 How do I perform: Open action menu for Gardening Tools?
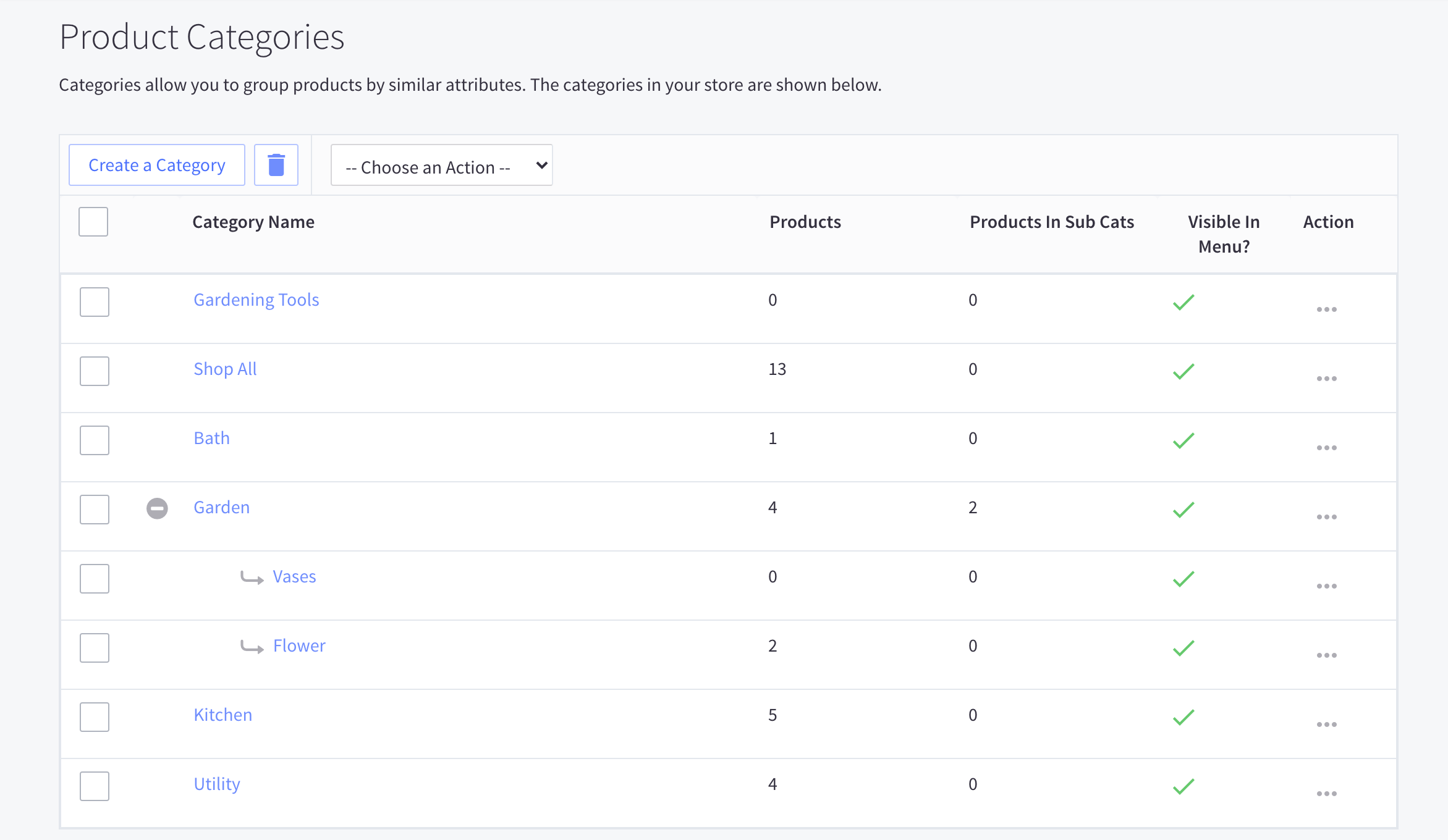click(1326, 309)
